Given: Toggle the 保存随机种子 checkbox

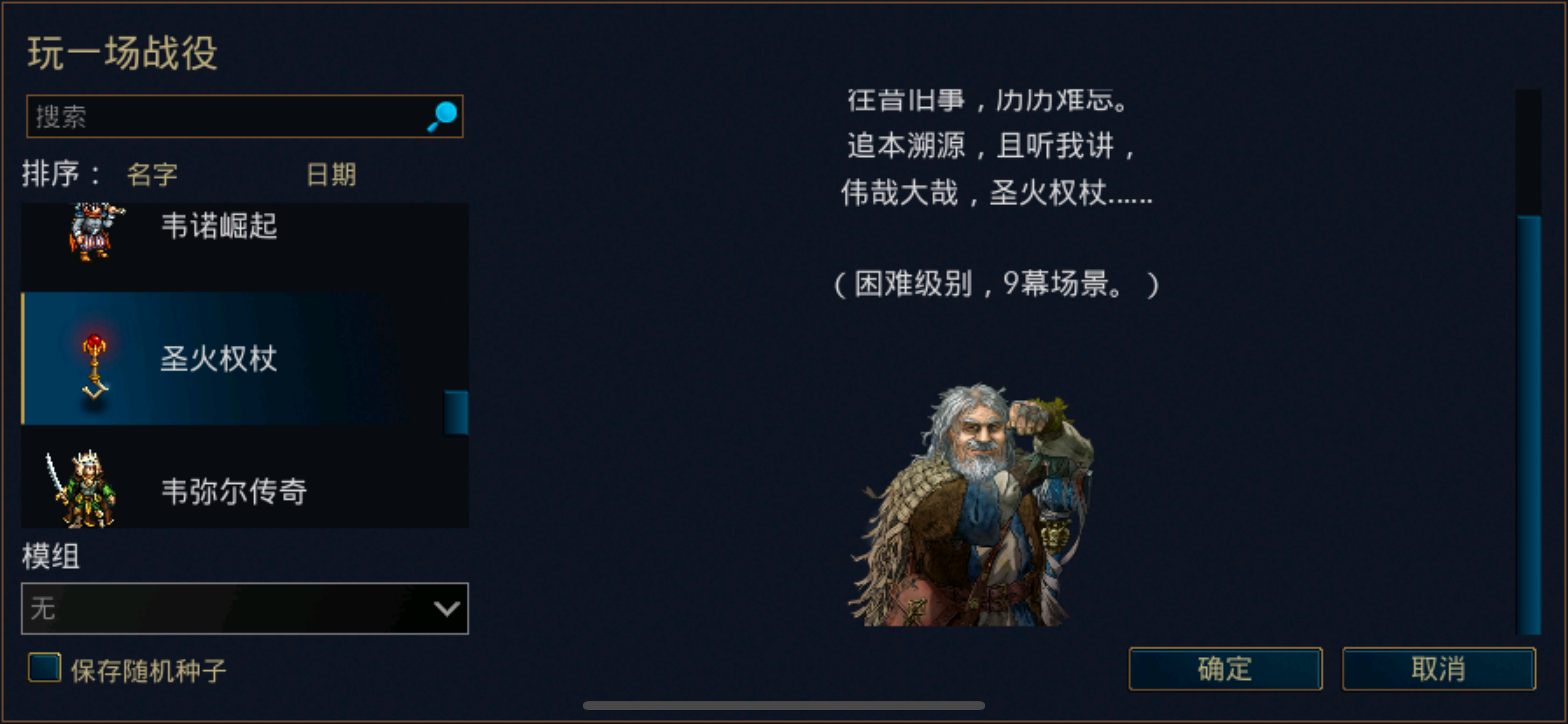Looking at the screenshot, I should coord(44,667).
